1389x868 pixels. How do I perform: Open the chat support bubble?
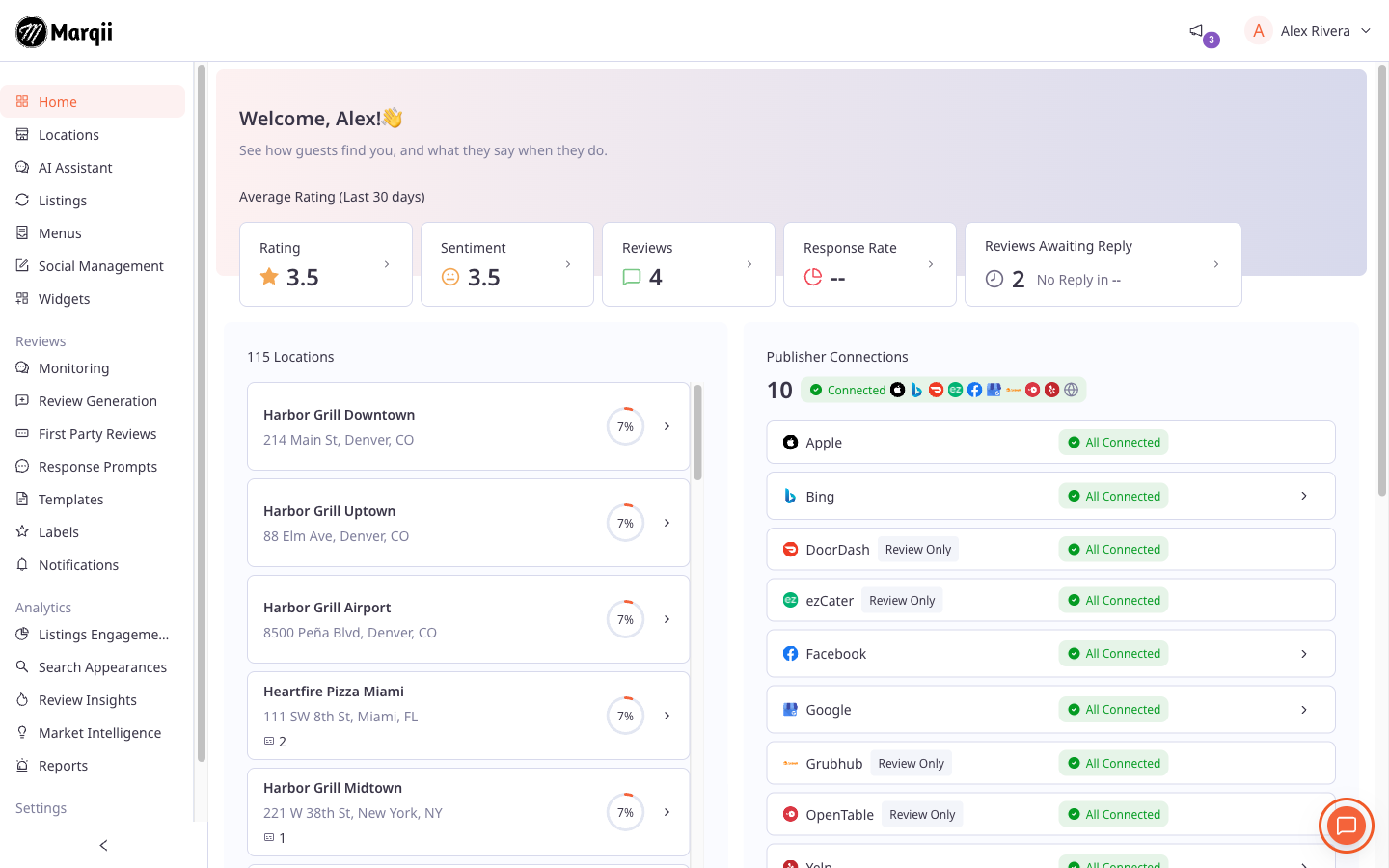click(x=1347, y=826)
